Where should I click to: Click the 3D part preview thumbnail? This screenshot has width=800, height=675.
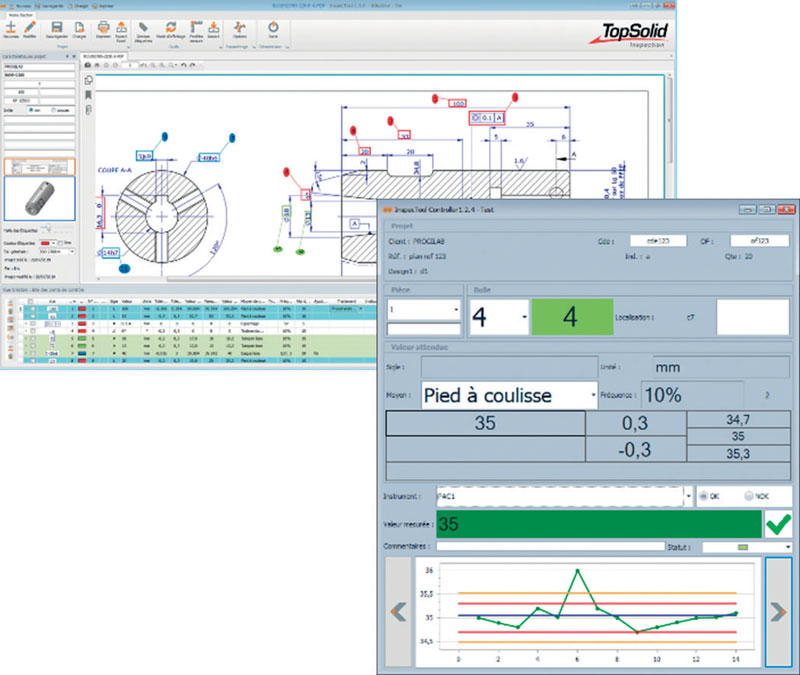(40, 198)
